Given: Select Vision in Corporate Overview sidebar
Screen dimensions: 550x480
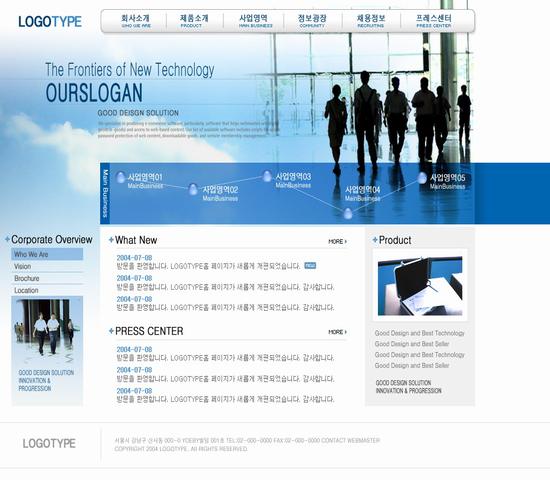Looking at the screenshot, I should (47, 267).
